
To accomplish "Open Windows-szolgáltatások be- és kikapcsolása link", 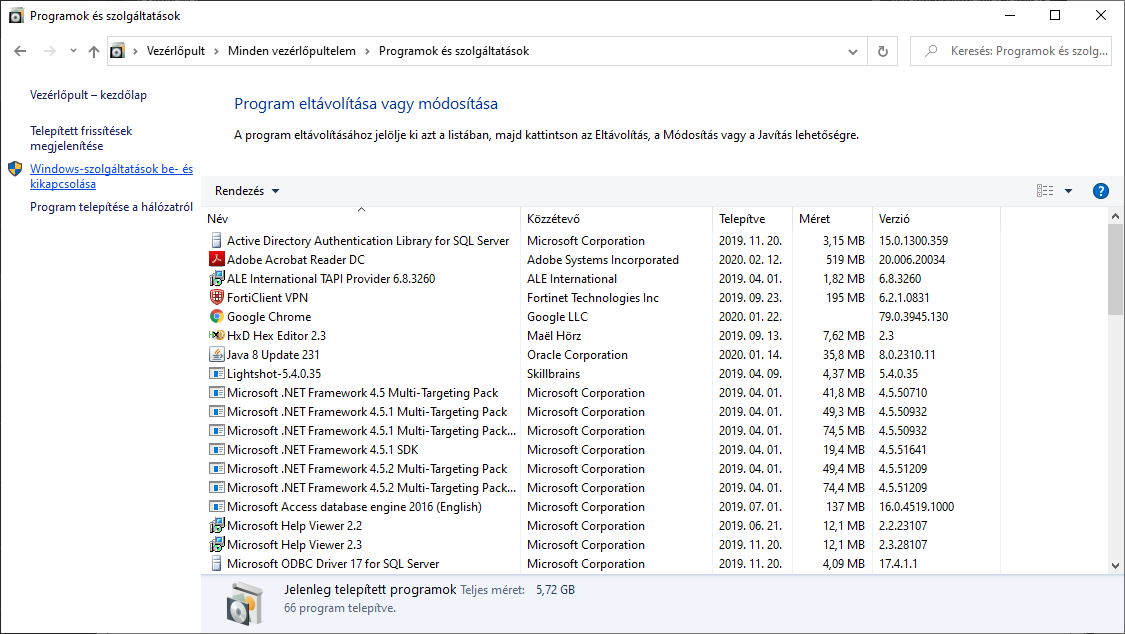I will [x=111, y=176].
